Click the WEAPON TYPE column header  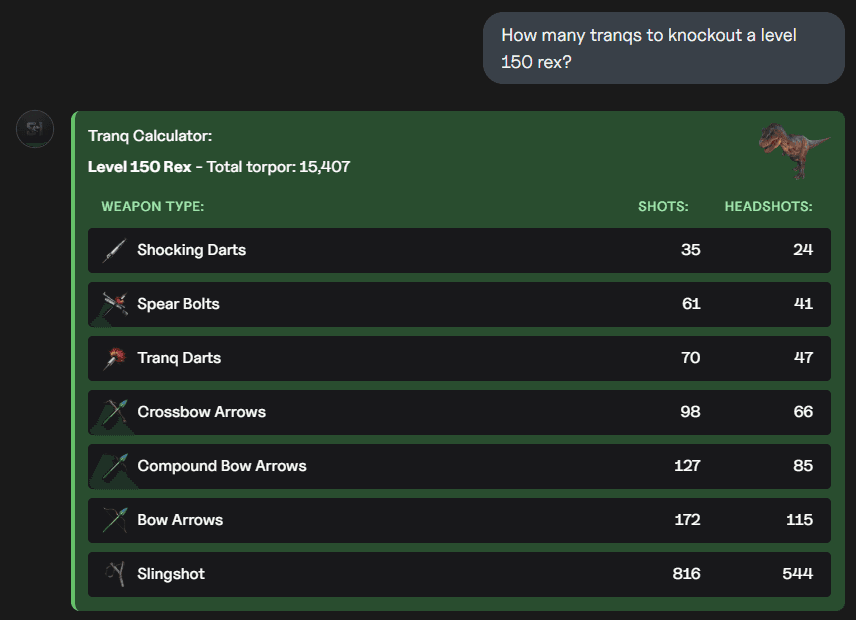[x=153, y=206]
